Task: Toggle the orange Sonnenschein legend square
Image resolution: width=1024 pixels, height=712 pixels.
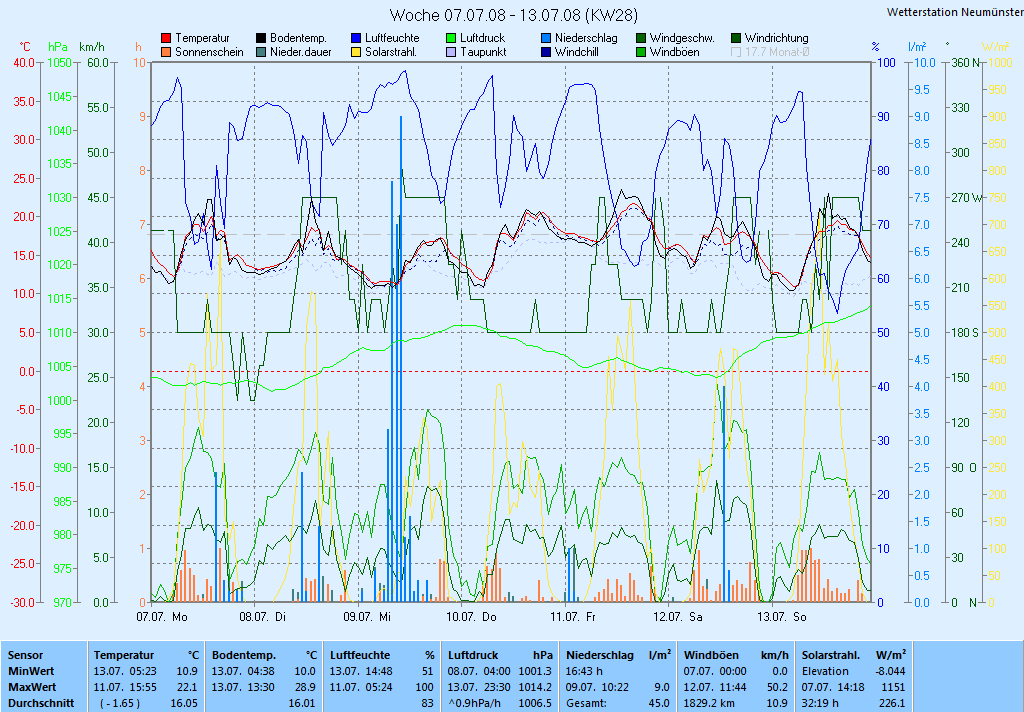Action: coord(166,52)
